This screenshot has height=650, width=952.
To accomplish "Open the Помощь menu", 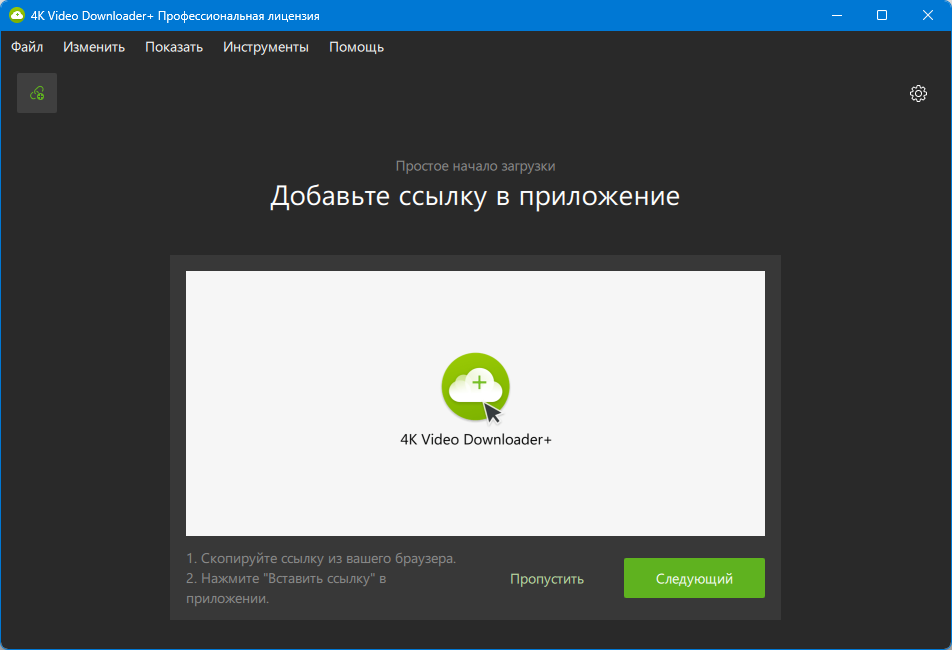I will pyautogui.click(x=356, y=47).
